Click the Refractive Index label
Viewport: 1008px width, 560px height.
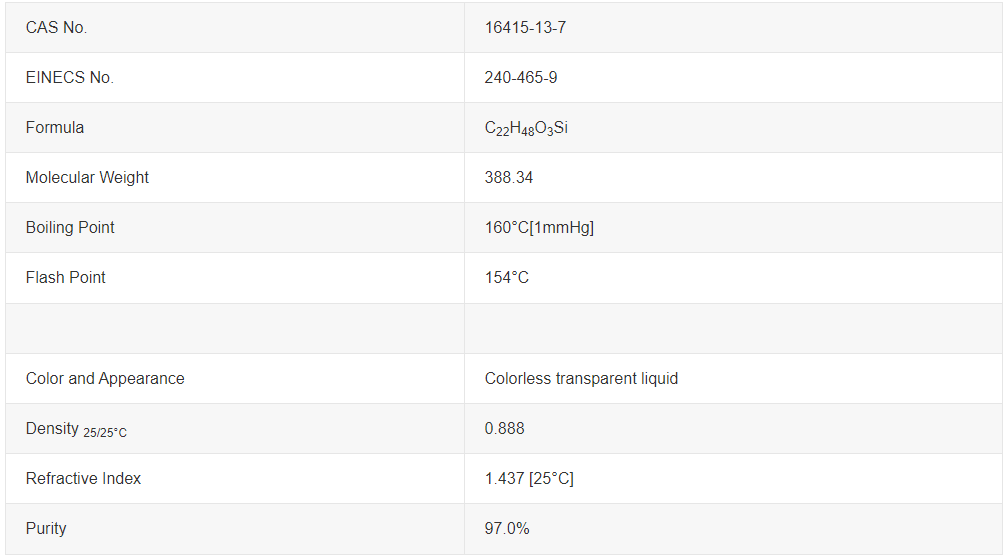[x=83, y=479]
